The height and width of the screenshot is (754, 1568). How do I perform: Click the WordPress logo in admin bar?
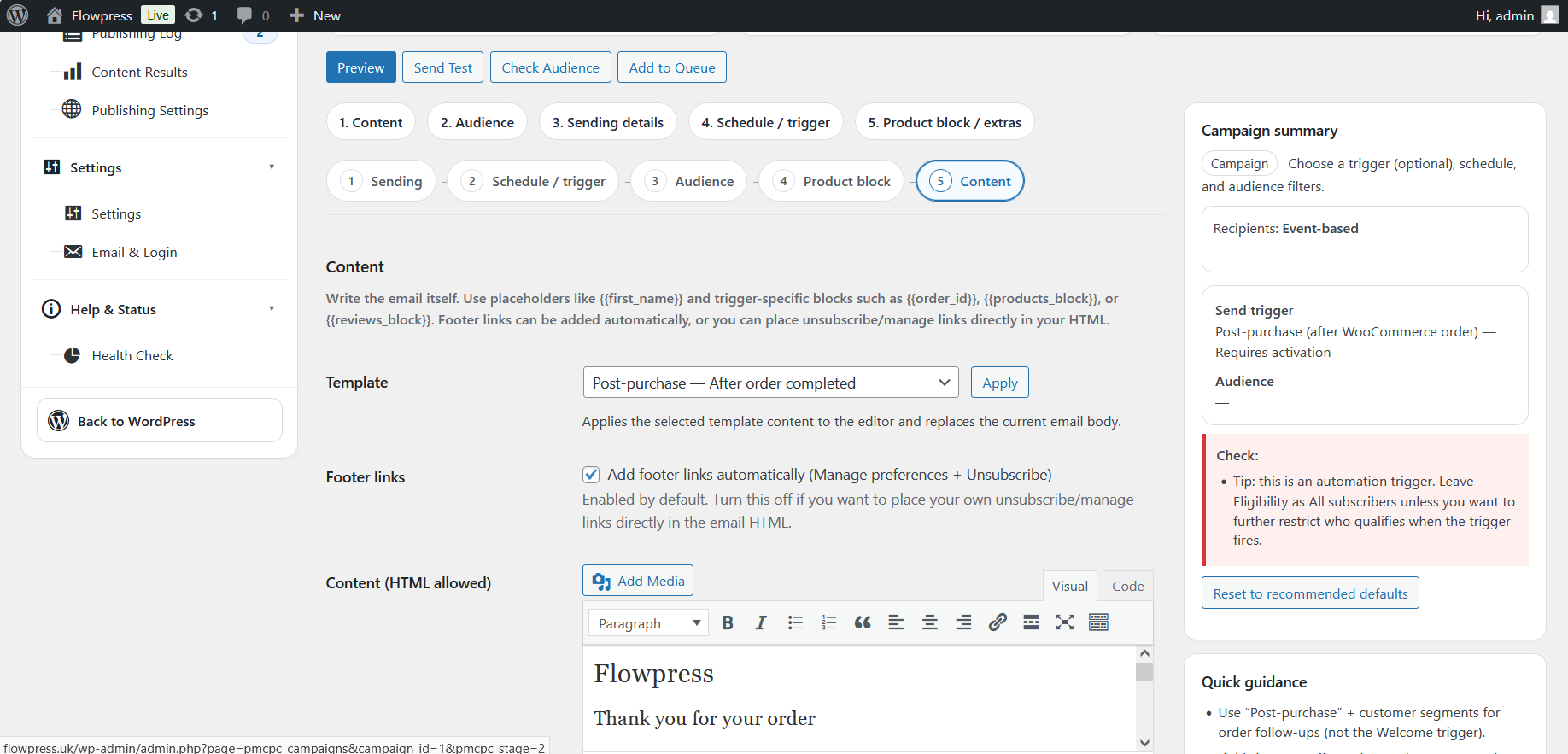(17, 15)
